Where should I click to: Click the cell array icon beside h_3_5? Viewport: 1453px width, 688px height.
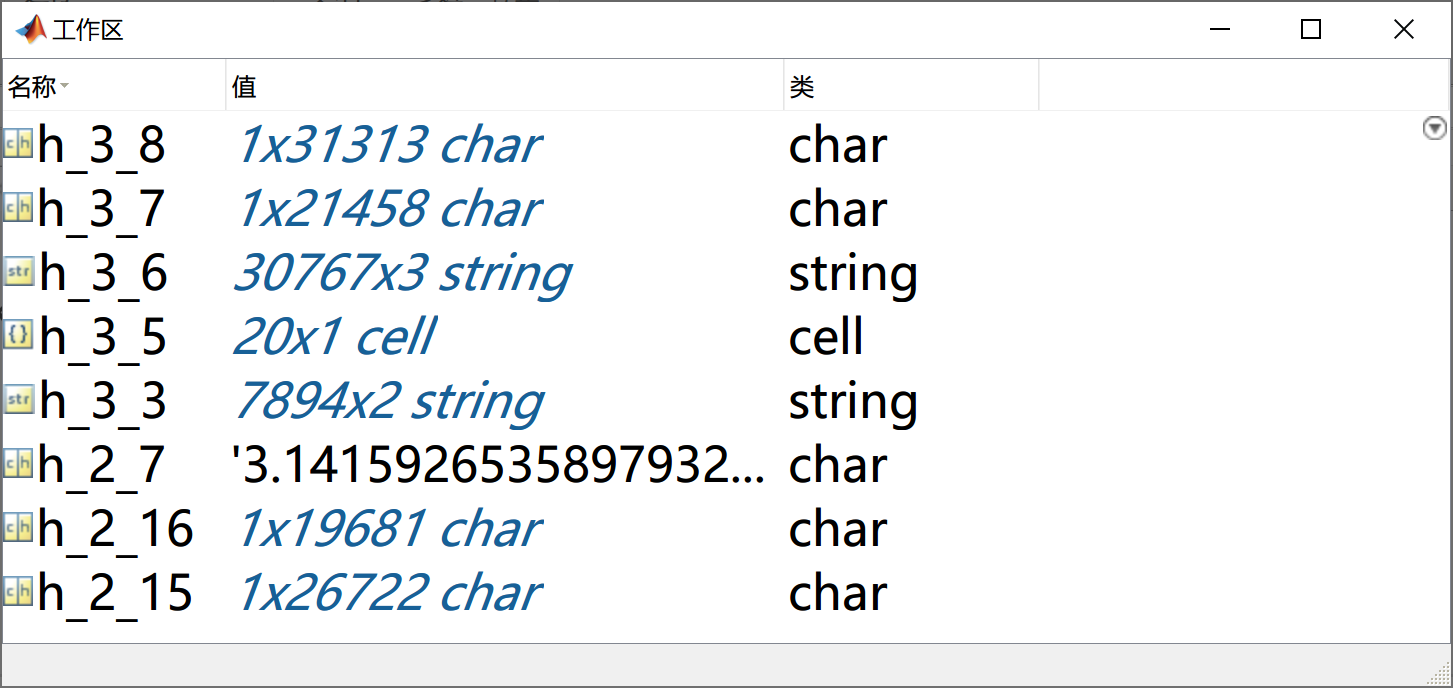[x=16, y=336]
